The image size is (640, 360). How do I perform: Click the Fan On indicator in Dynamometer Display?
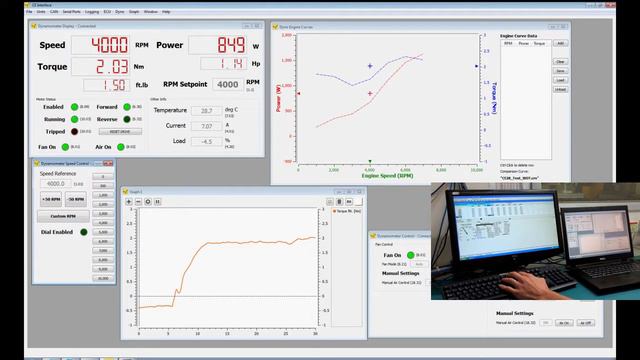[65, 147]
